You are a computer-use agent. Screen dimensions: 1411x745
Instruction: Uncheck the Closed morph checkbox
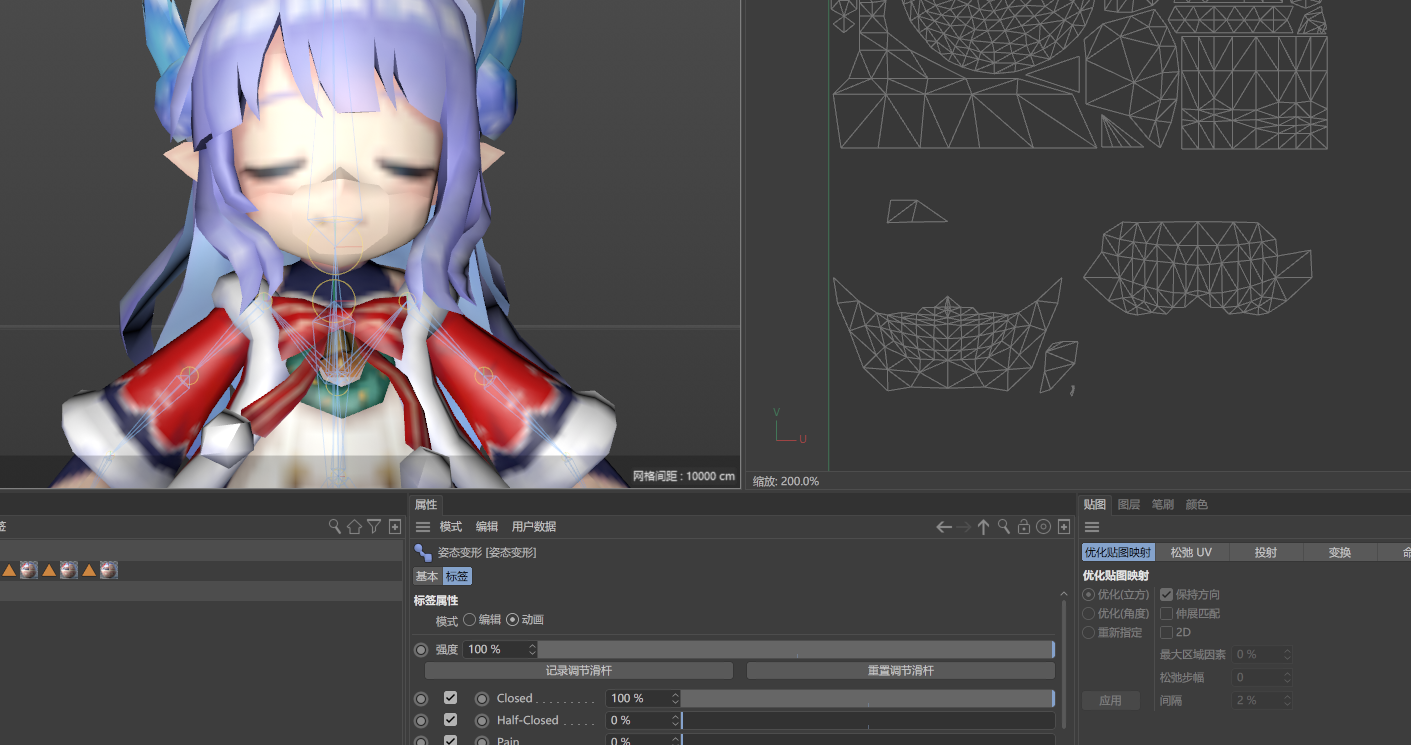451,698
